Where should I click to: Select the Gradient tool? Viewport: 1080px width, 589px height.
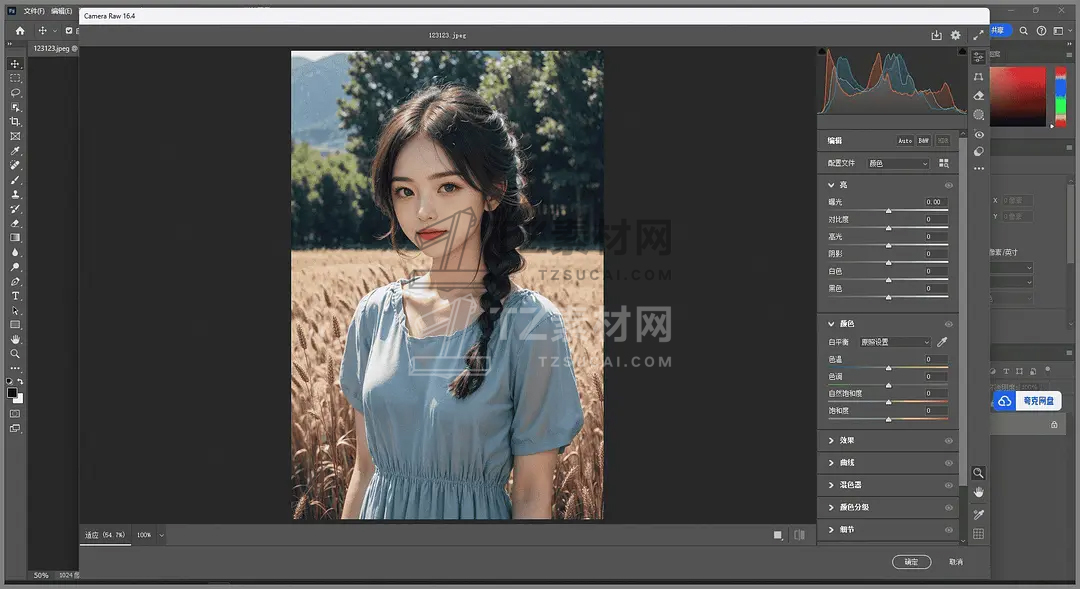pyautogui.click(x=15, y=237)
